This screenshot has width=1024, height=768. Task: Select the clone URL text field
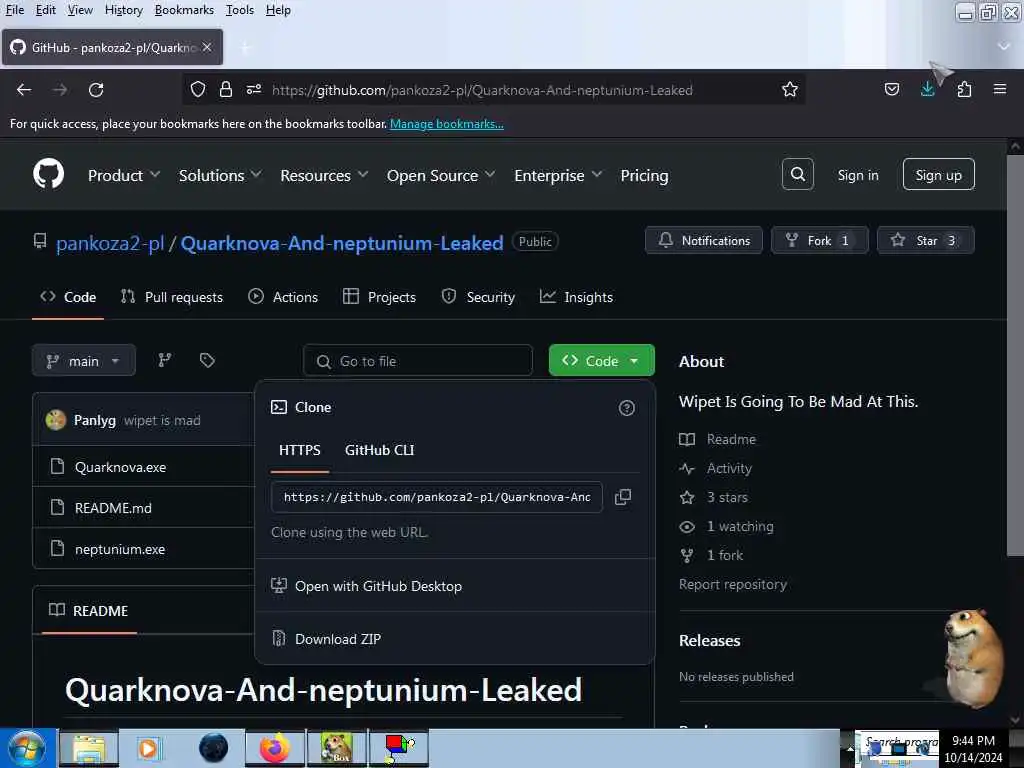click(x=436, y=497)
